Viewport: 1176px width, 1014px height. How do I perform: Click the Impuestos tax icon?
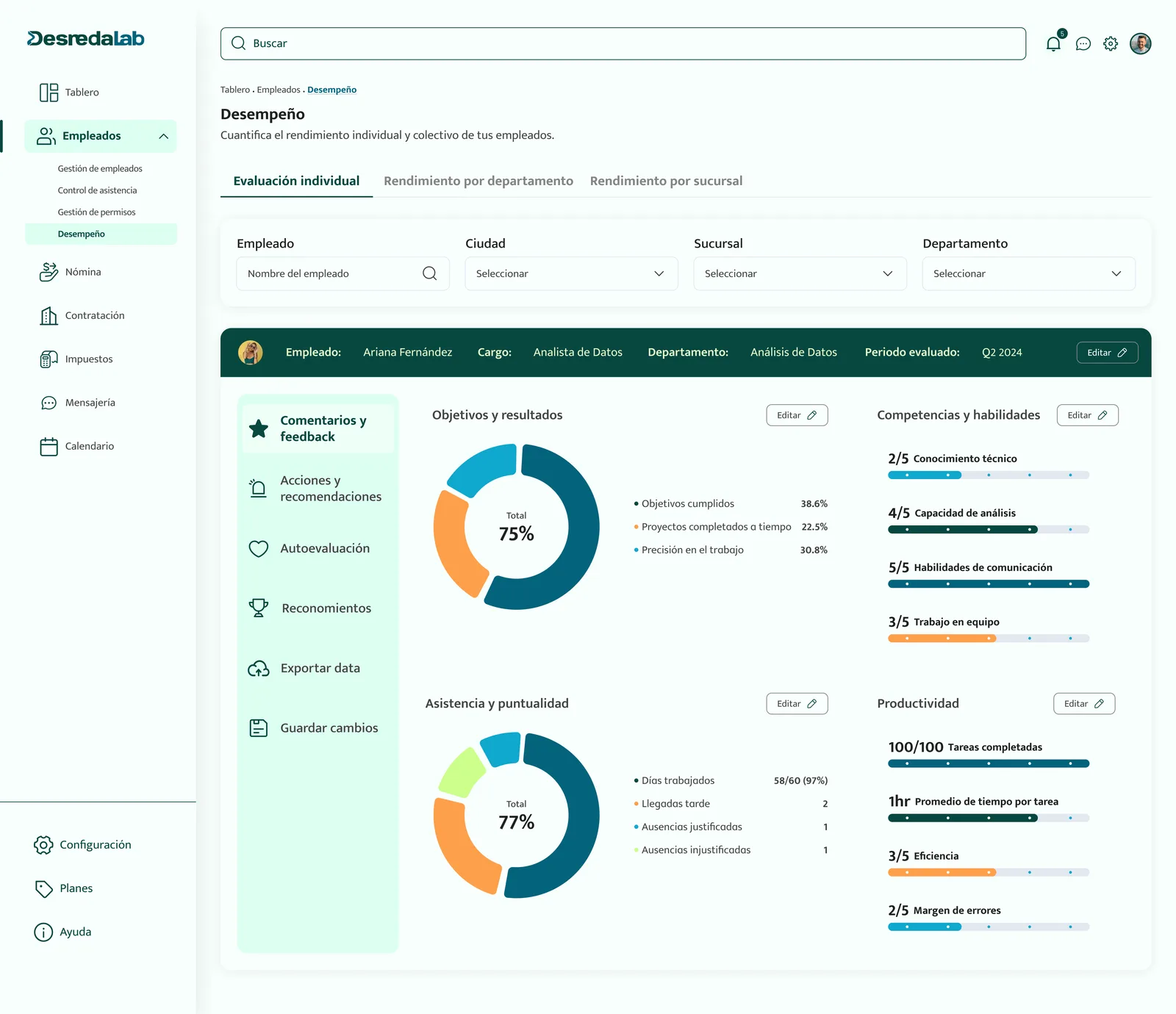(49, 359)
